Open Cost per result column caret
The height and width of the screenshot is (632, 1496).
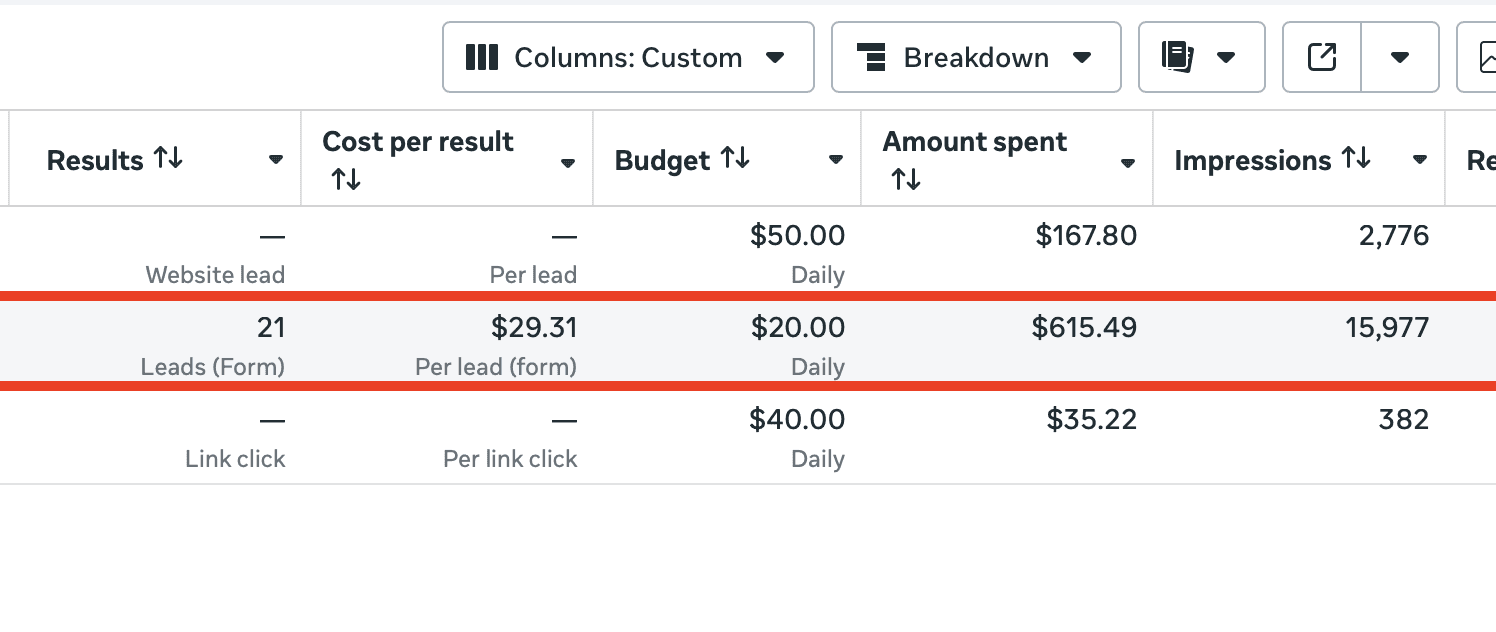tap(568, 163)
